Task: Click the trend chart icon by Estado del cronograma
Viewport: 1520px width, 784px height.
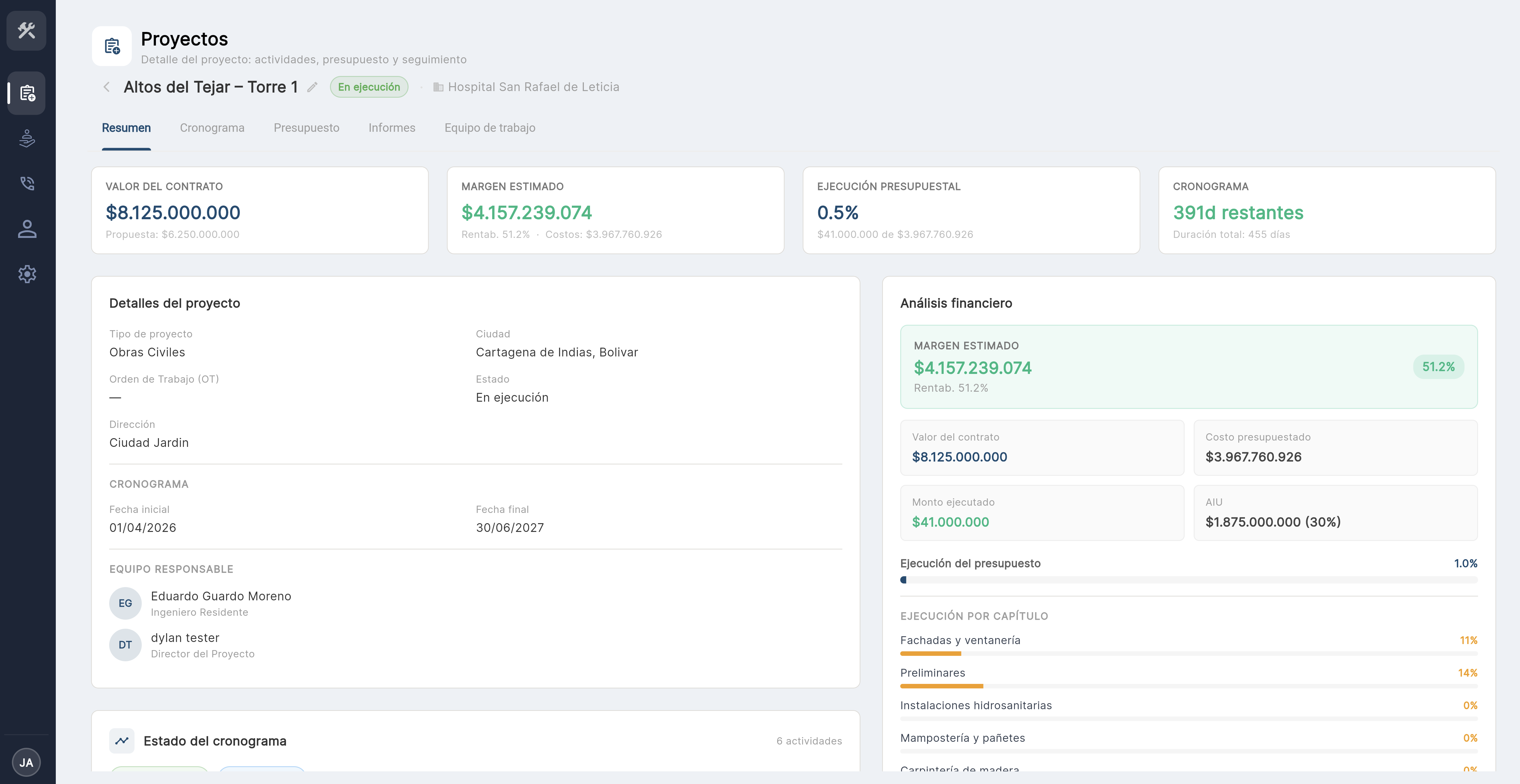Action: [122, 741]
